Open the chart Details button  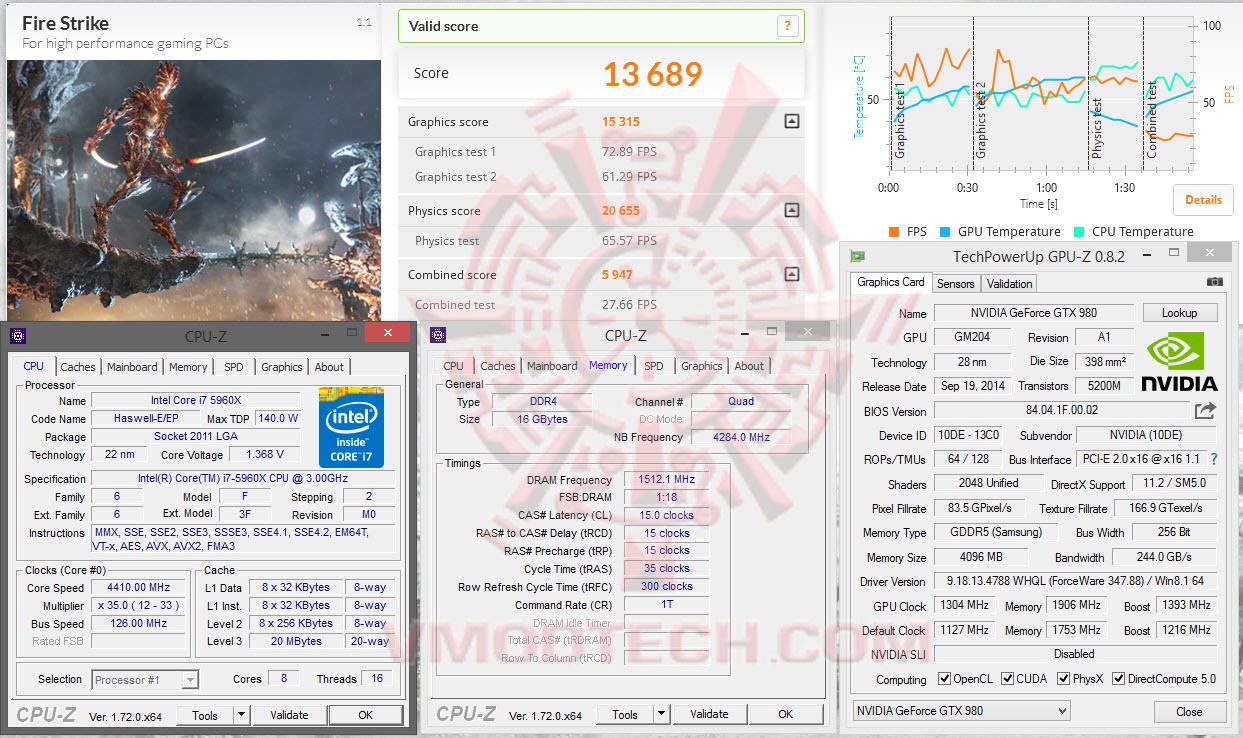(x=1203, y=200)
